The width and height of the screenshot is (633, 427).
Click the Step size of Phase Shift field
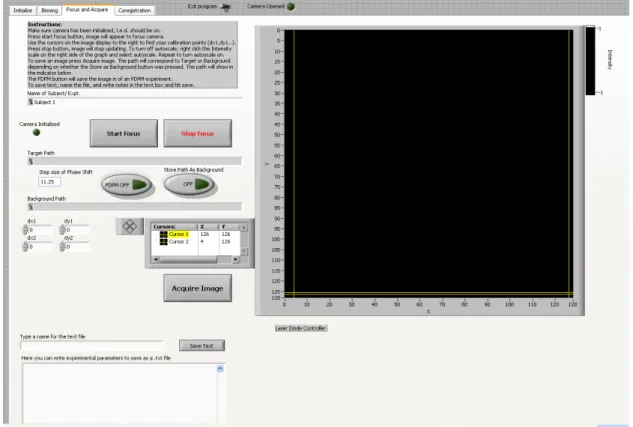(x=49, y=182)
